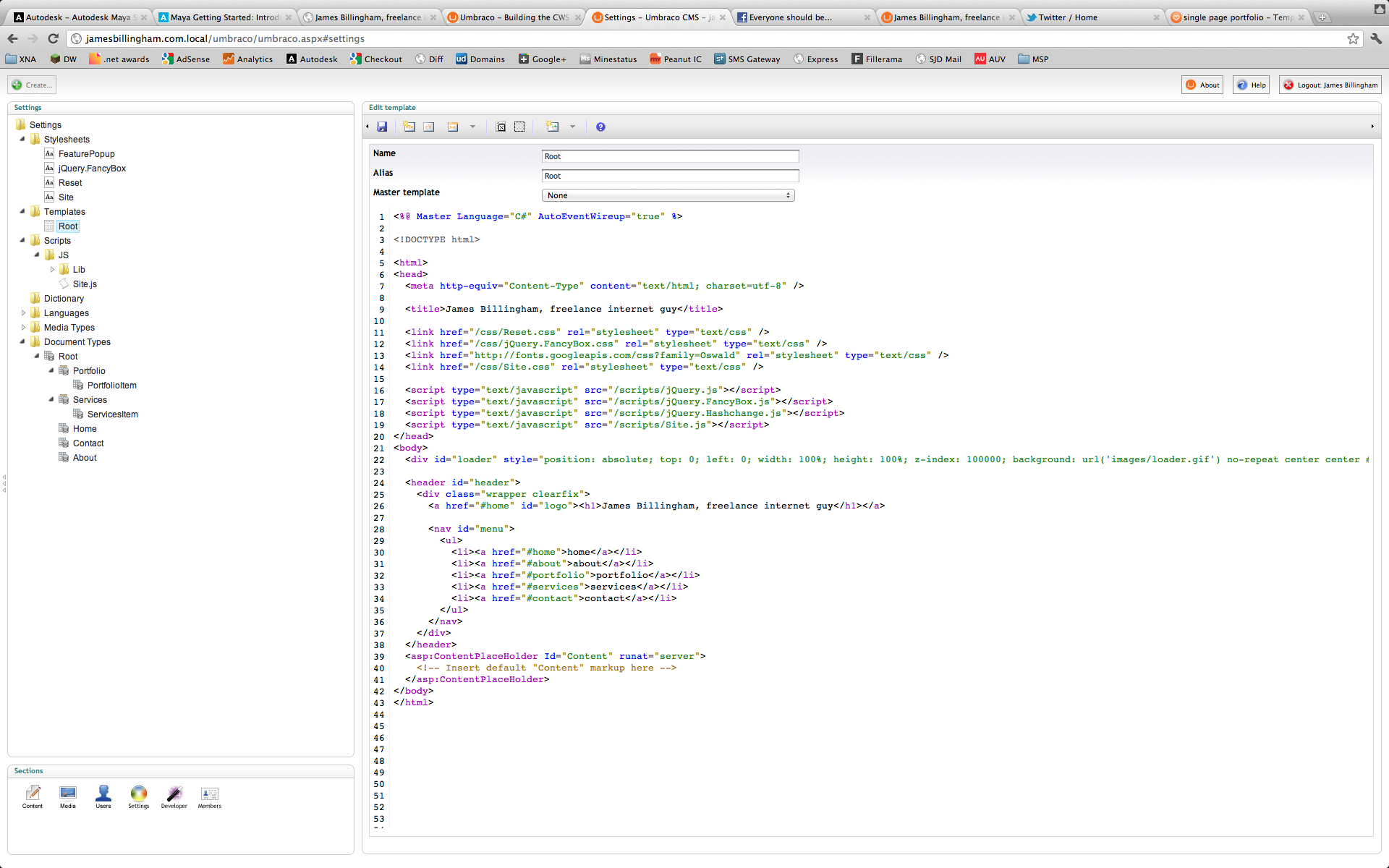Open the dropdown arrow beside the script icon
Viewport: 1389px width, 868px height.
[x=572, y=127]
